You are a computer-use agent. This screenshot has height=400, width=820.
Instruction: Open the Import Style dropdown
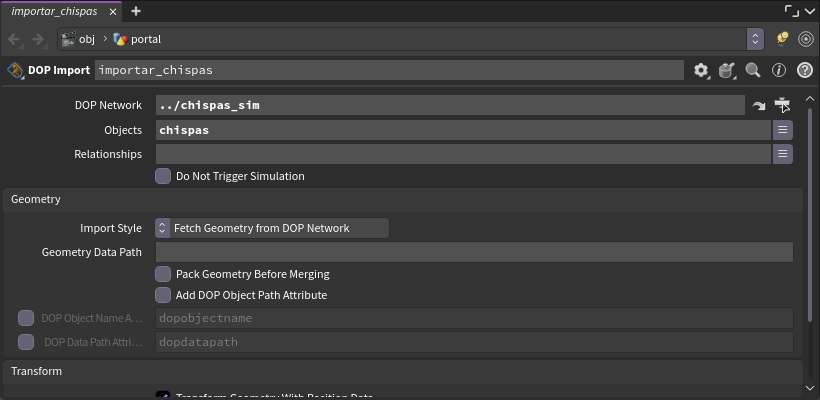pyautogui.click(x=272, y=228)
